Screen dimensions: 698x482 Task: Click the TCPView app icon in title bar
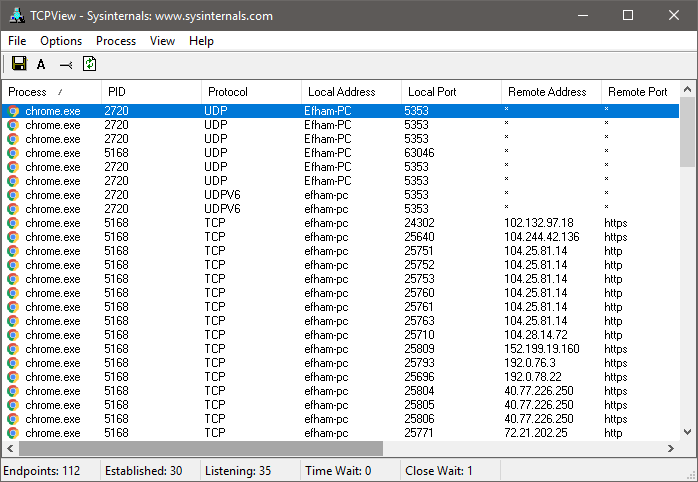[x=17, y=15]
